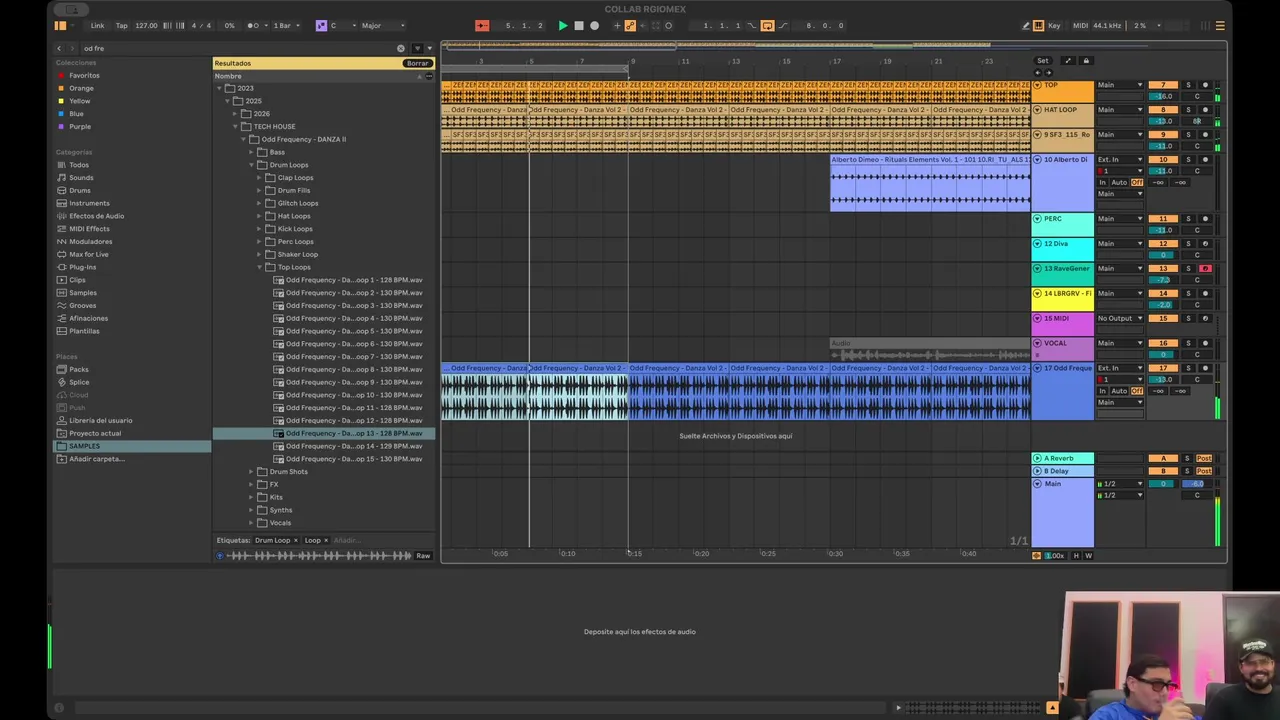Viewport: 1280px width, 720px height.
Task: Collapse the 2023 folder
Action: pos(219,88)
